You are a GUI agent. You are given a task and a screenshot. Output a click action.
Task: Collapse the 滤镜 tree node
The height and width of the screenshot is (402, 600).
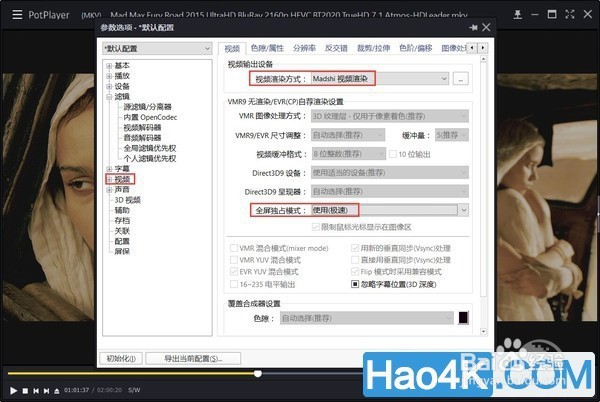[109, 97]
